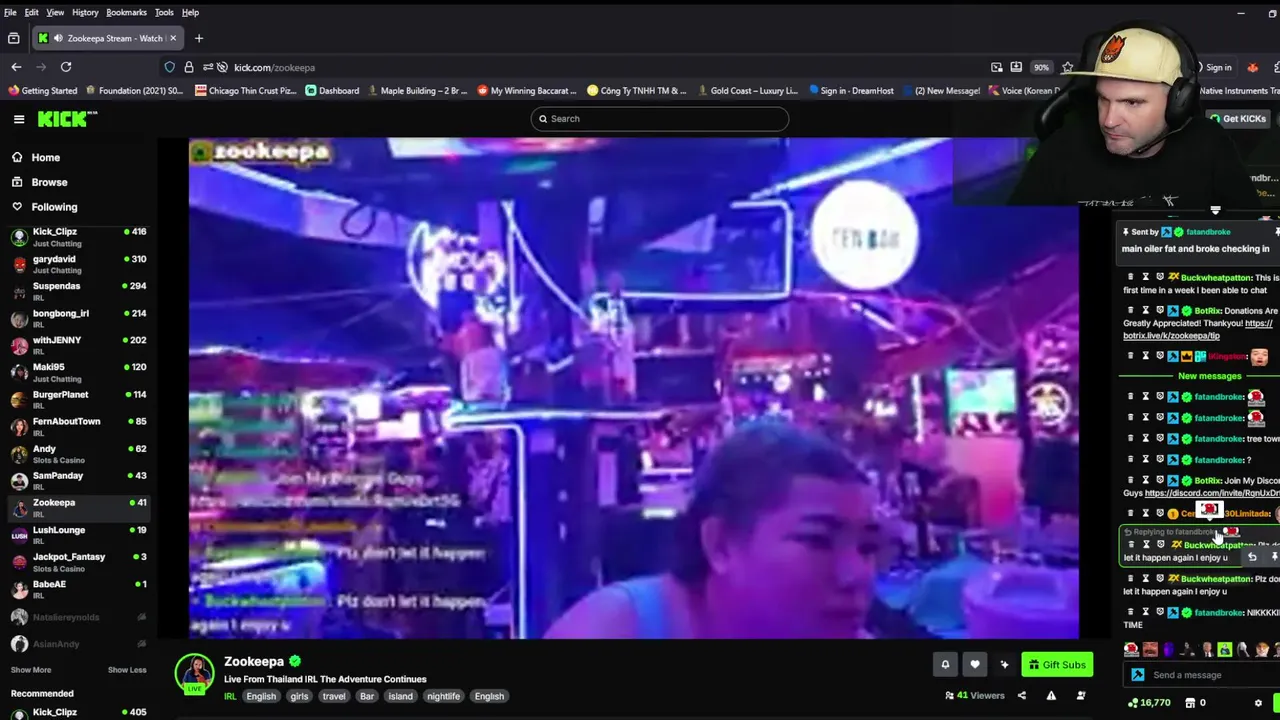1280x720 pixels.
Task: Click the store icon showing 0
Action: coord(1189,703)
